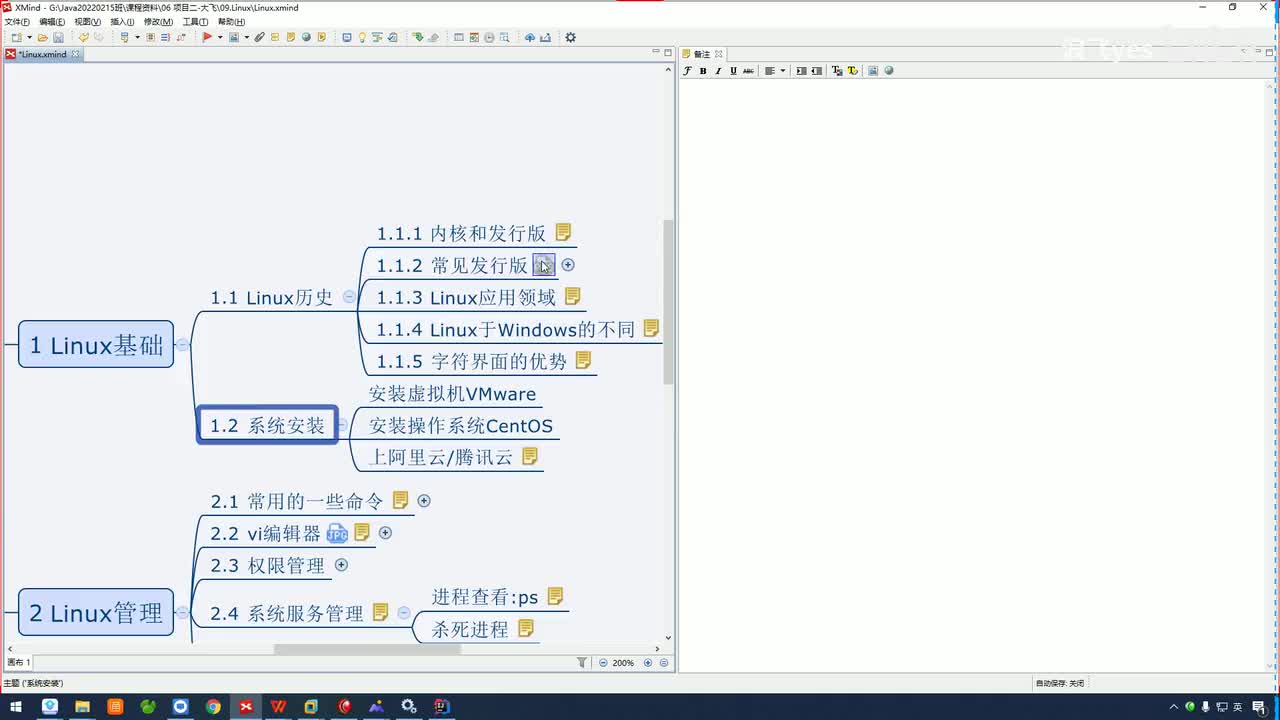The height and width of the screenshot is (720, 1280).
Task: Open note icon on 1.1.3 Linux应用领域
Action: (x=572, y=296)
